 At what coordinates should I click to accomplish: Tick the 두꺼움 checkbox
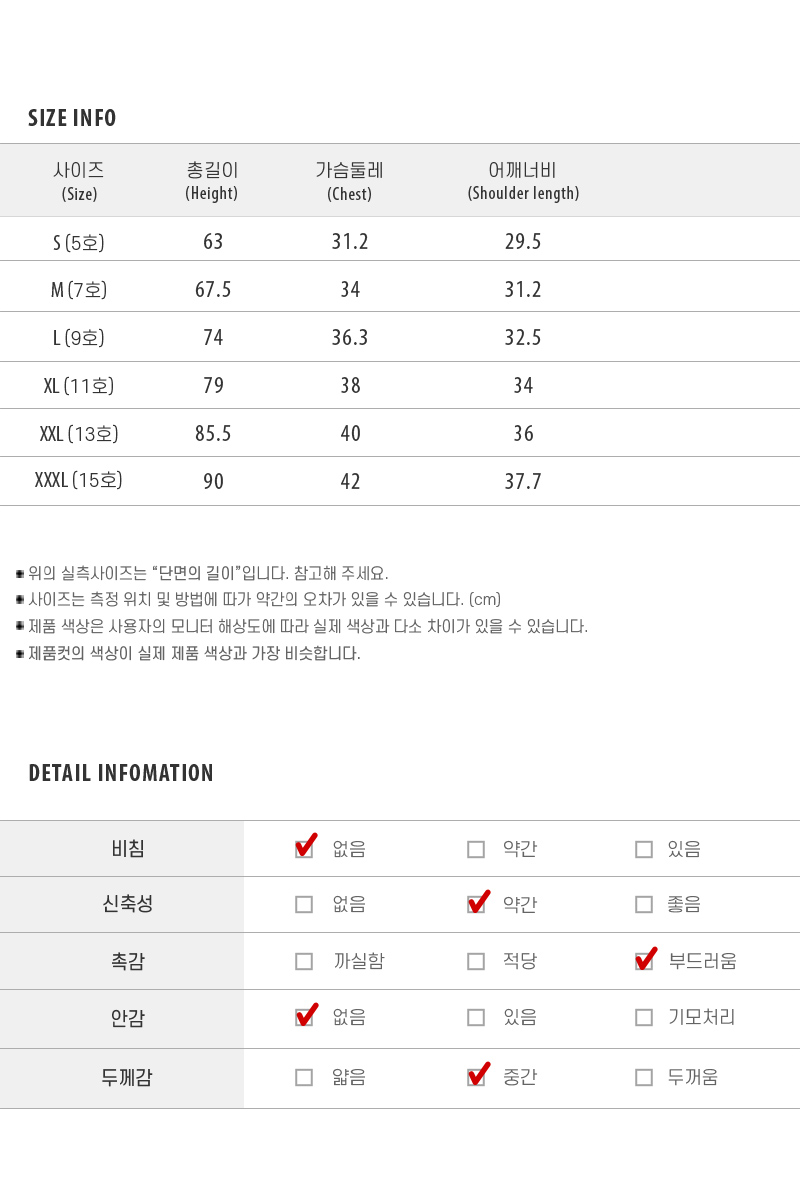click(644, 1077)
